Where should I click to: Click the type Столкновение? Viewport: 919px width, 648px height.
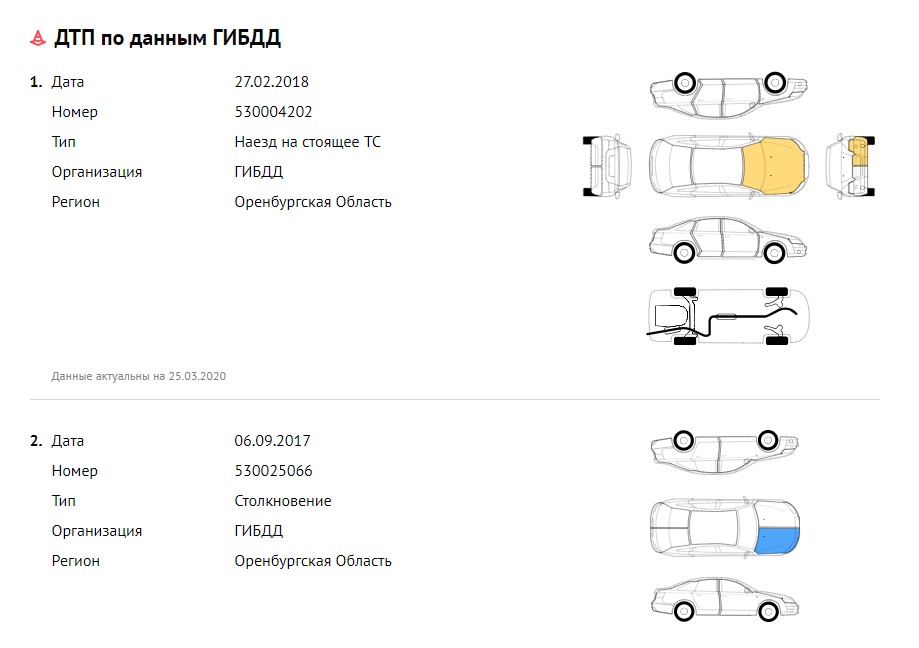pos(283,501)
